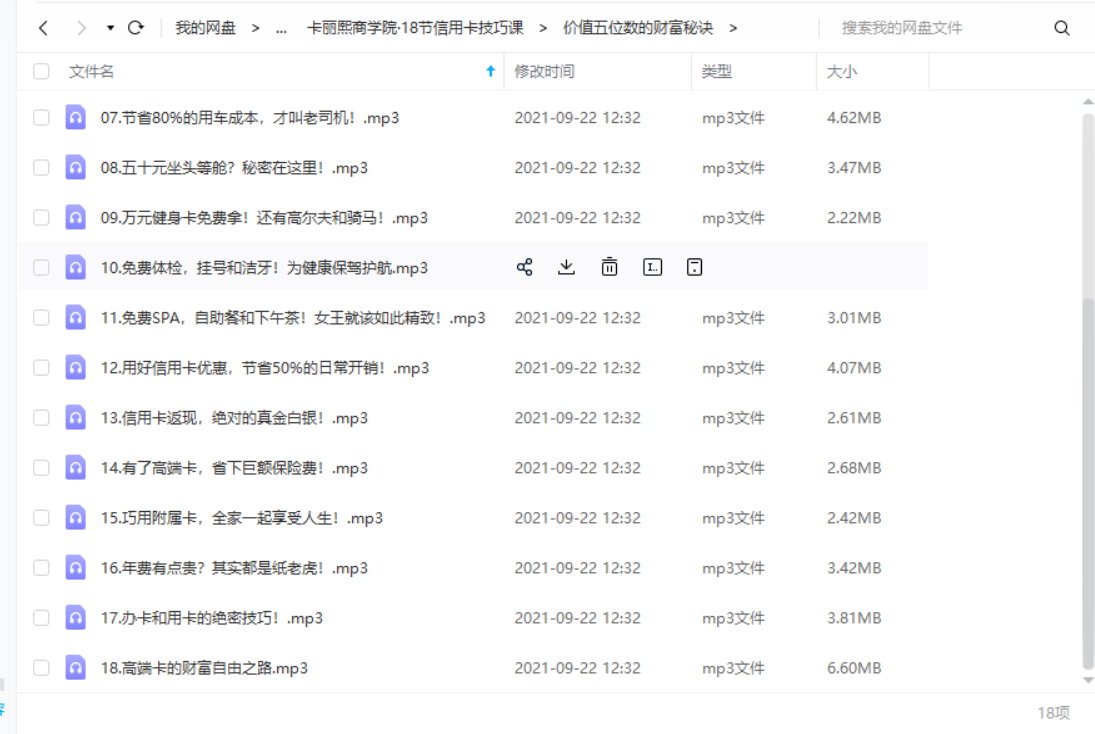Sort by 文件名 column header
Viewport: 1095px width, 734px height.
tap(91, 71)
